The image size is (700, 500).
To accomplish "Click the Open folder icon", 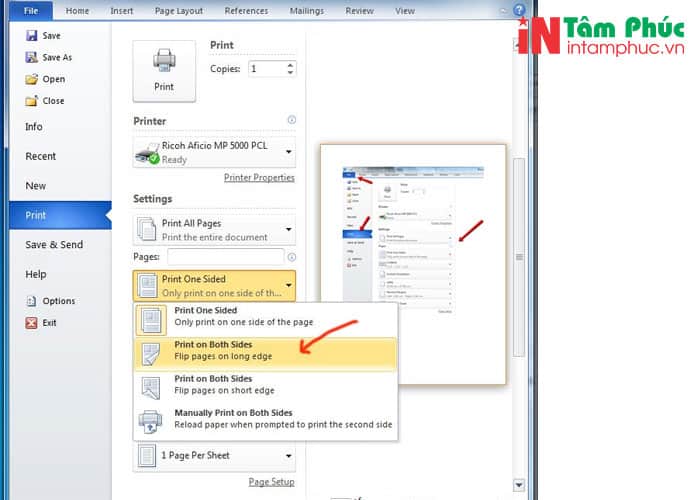I will click(32, 79).
